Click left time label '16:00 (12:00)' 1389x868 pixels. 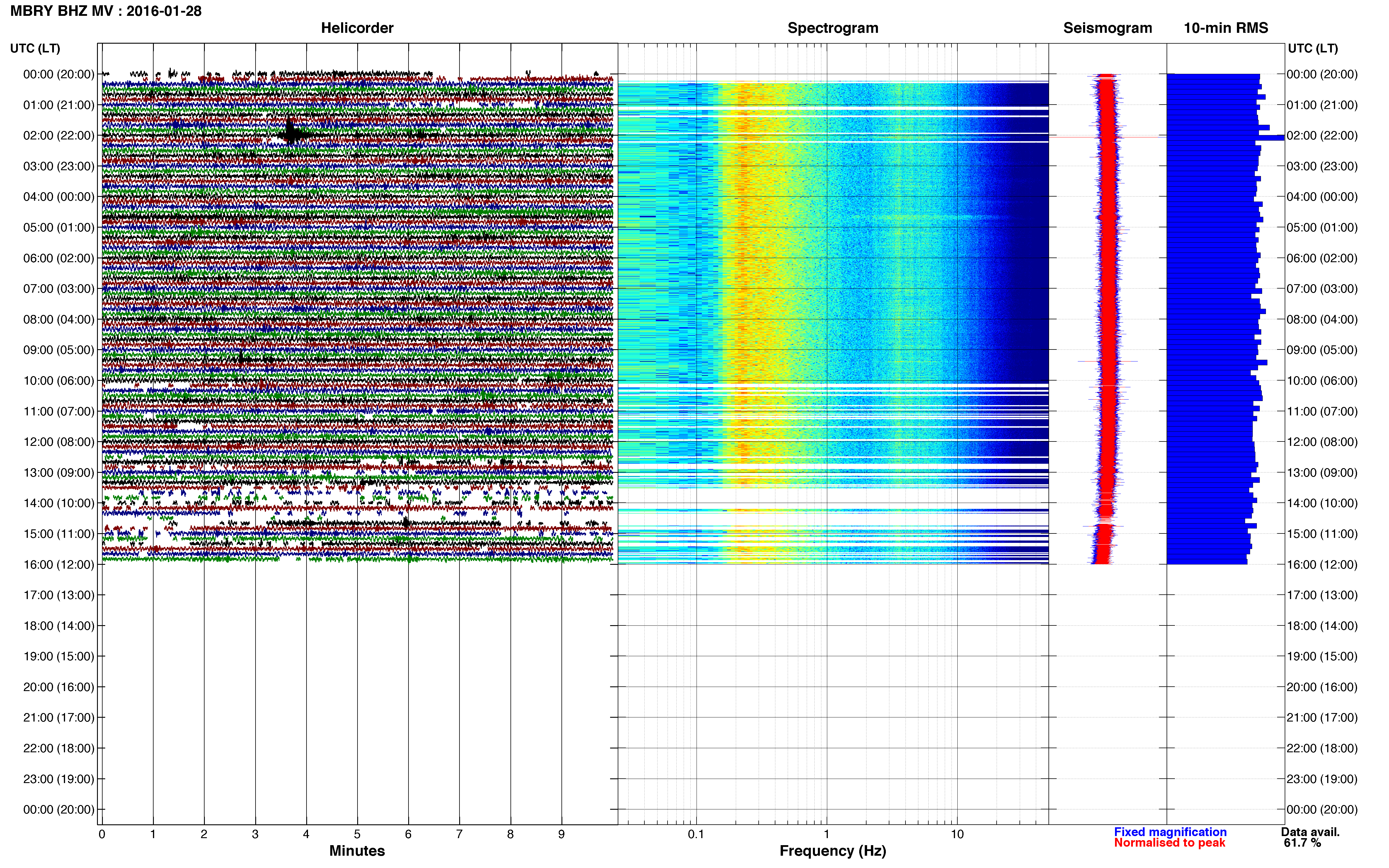[x=59, y=564]
